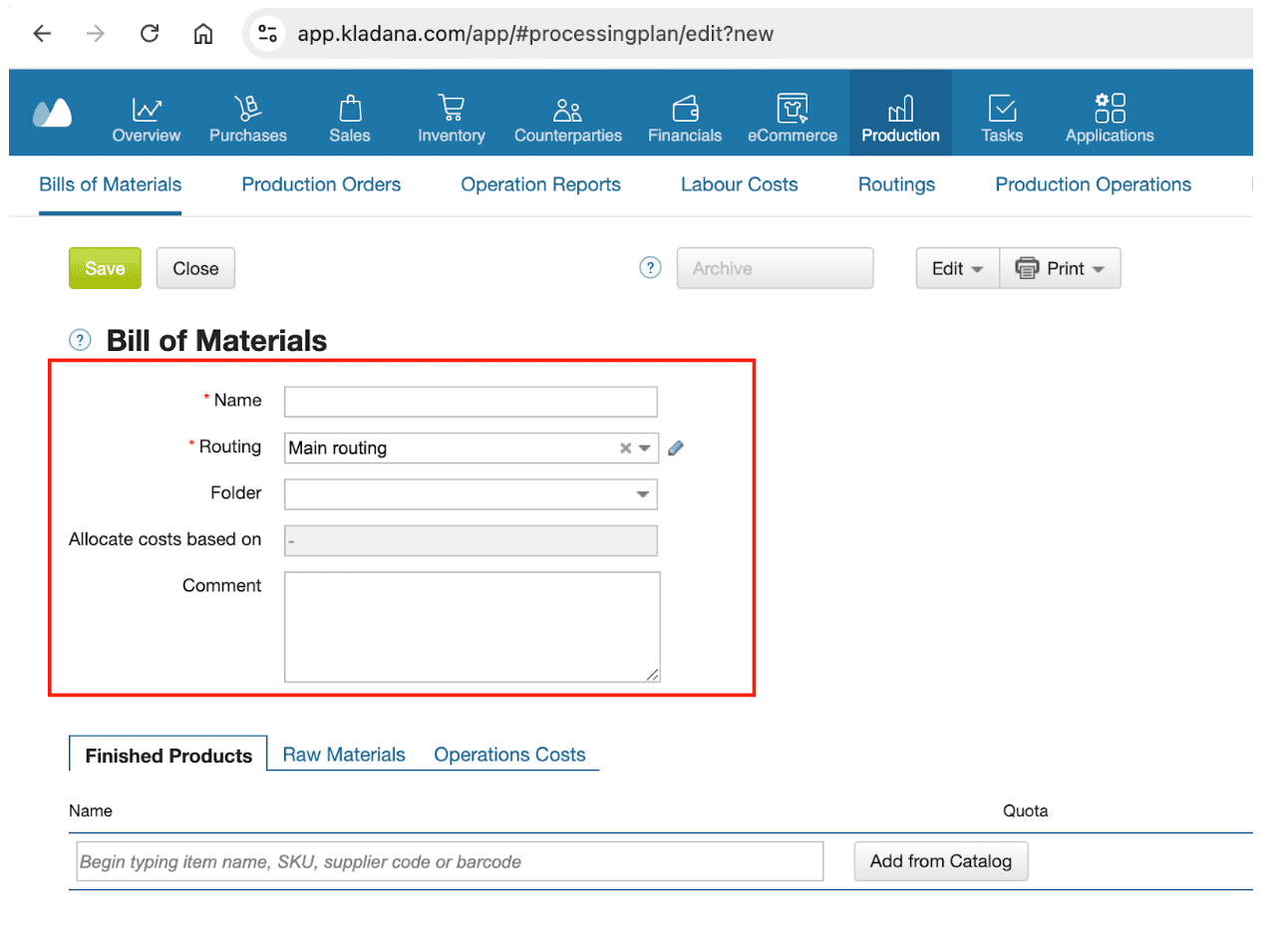This screenshot has width=1288, height=933.
Task: Click Add from Catalog button
Action: click(x=940, y=861)
